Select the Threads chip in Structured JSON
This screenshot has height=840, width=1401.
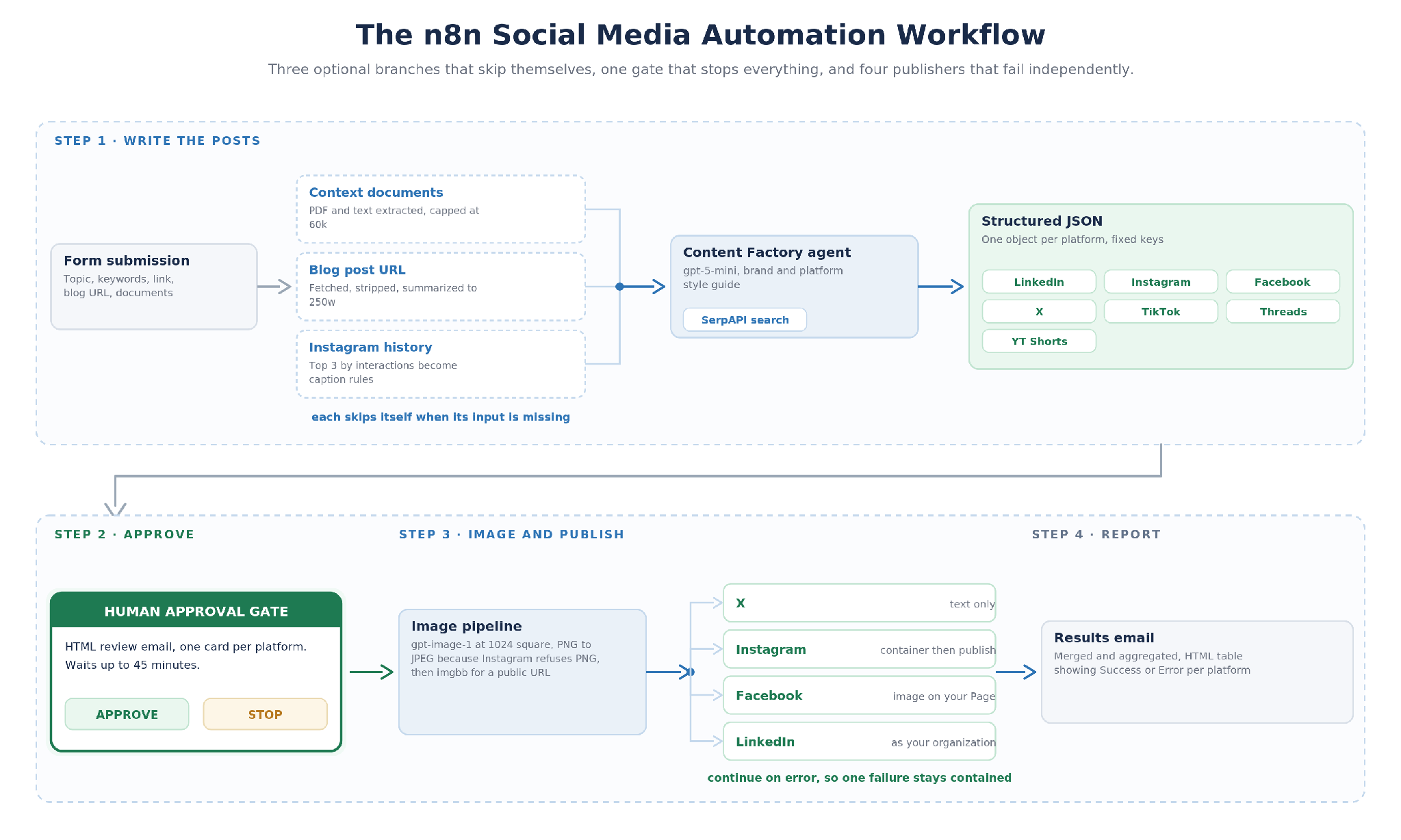[1283, 311]
